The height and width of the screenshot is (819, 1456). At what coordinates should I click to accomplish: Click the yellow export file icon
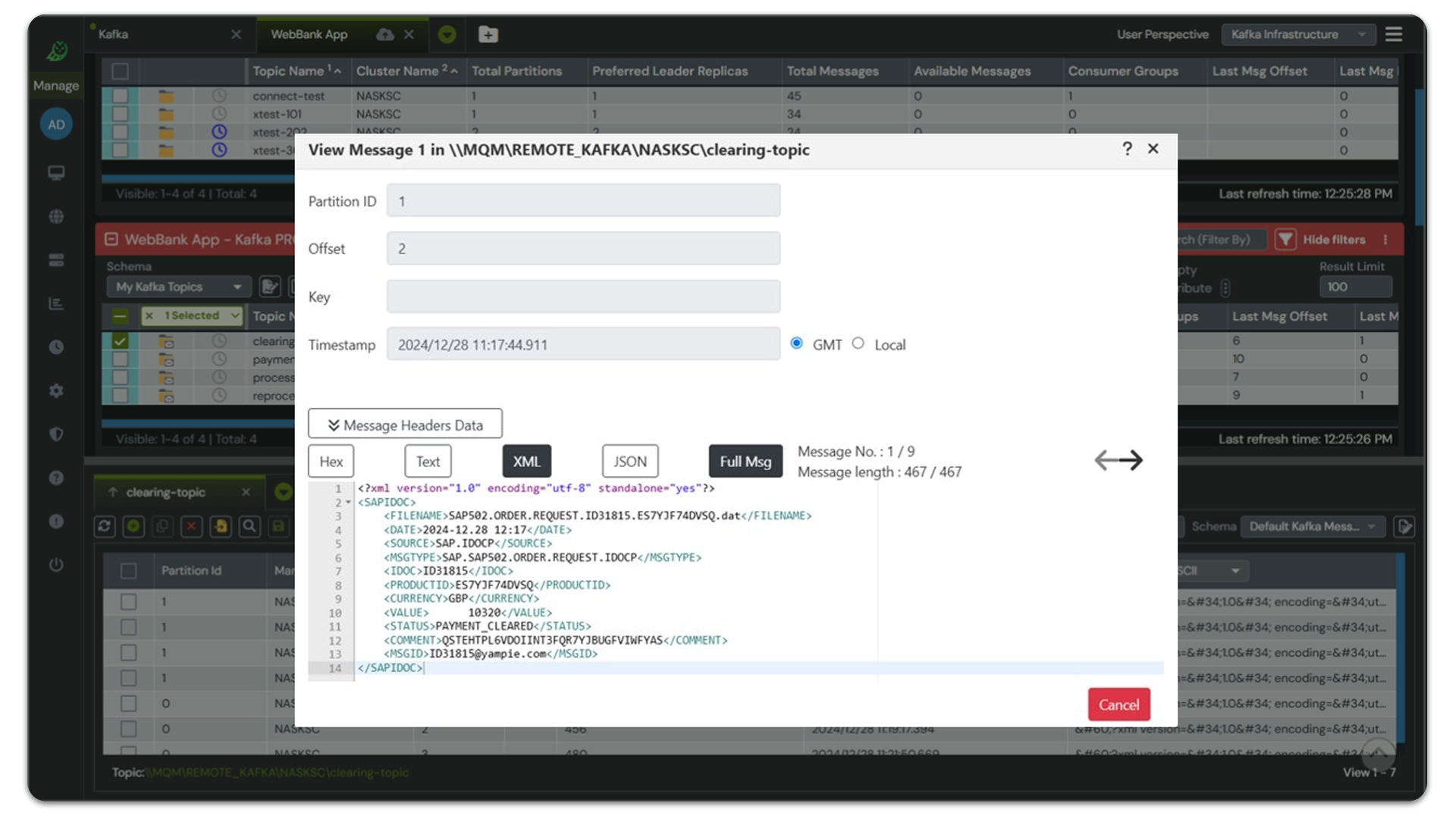(x=221, y=526)
